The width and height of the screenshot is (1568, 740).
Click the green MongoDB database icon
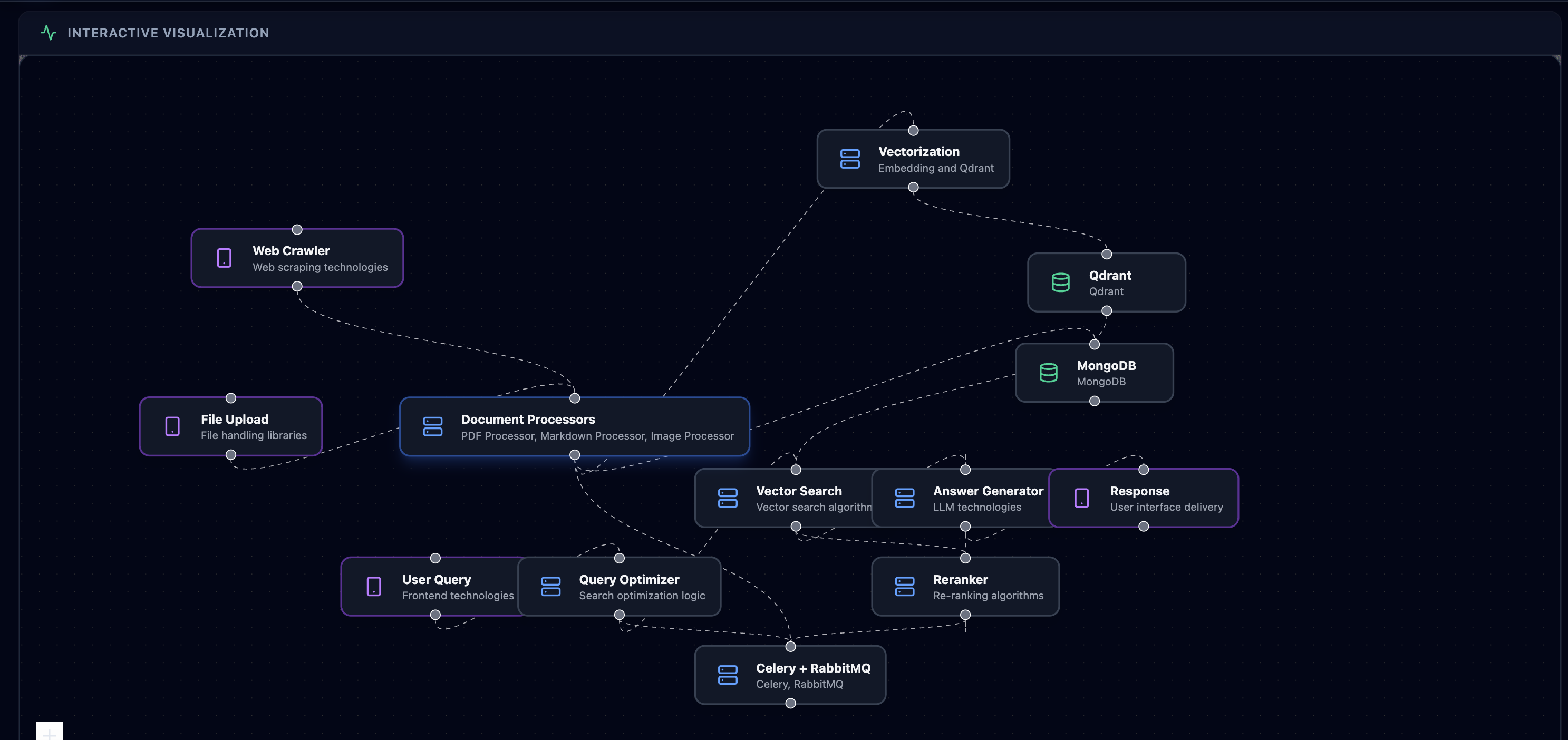[1048, 373]
